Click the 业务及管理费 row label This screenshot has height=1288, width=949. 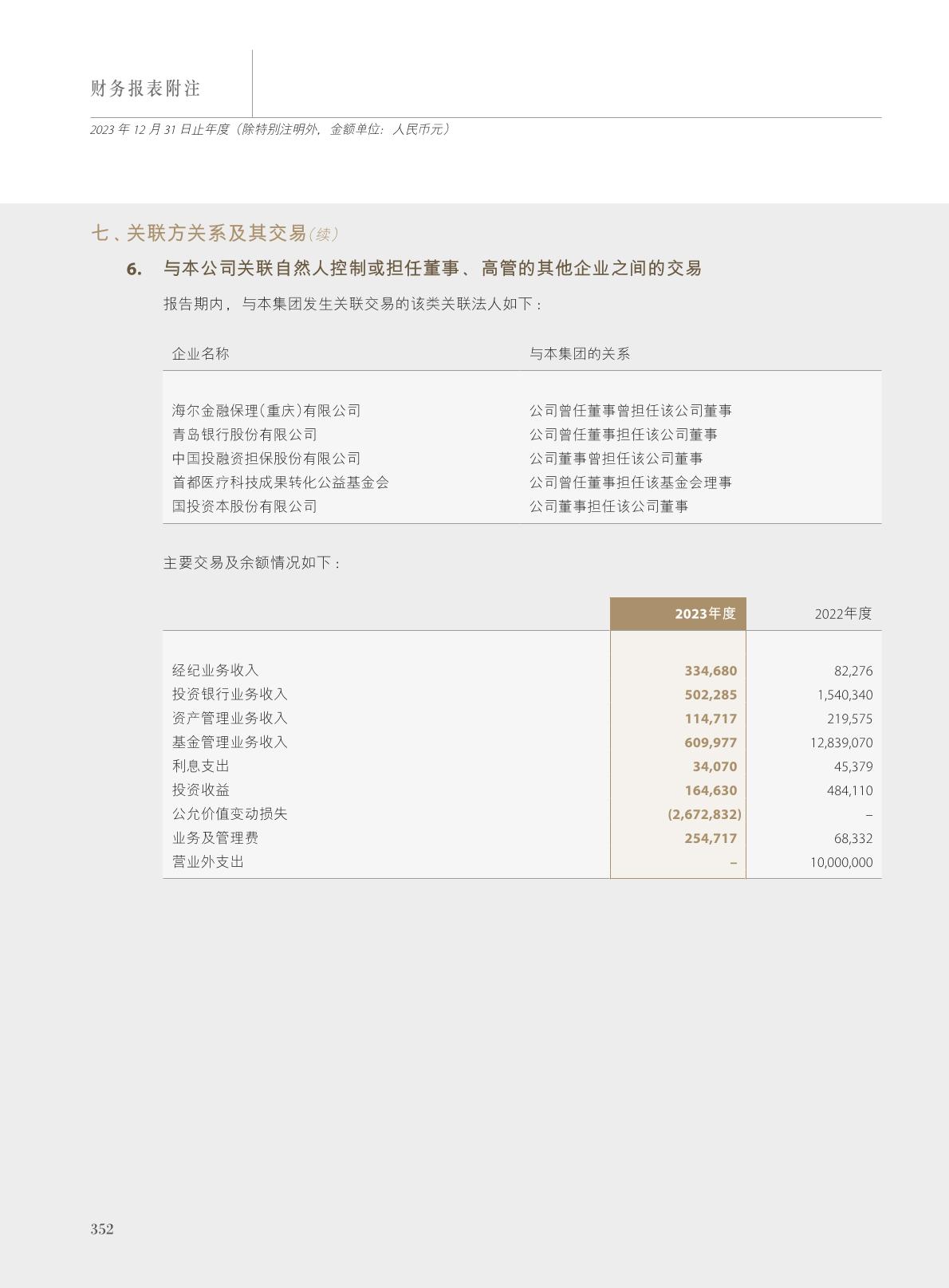[215, 838]
